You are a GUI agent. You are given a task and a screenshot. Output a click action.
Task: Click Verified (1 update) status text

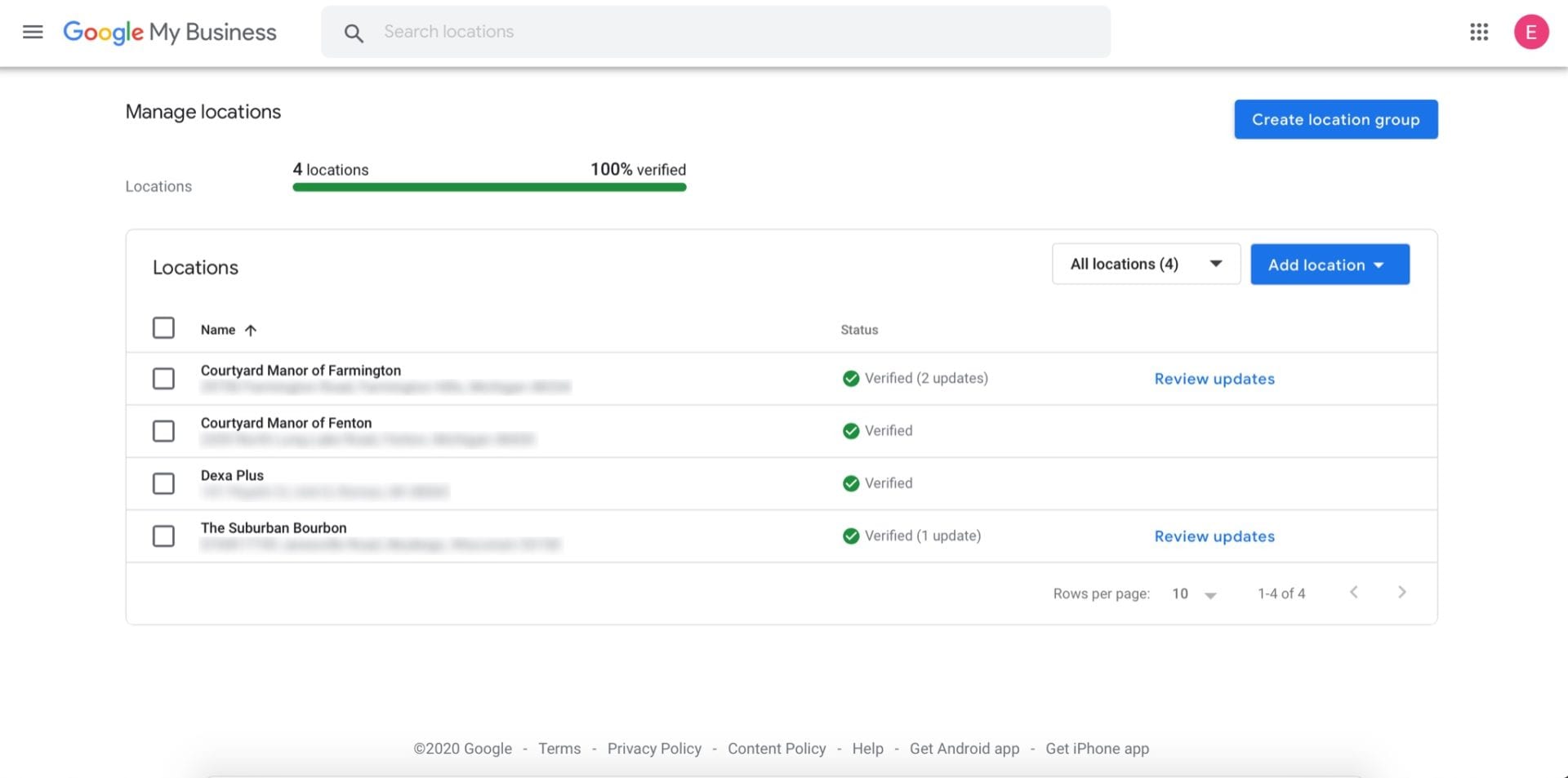pyautogui.click(x=923, y=536)
